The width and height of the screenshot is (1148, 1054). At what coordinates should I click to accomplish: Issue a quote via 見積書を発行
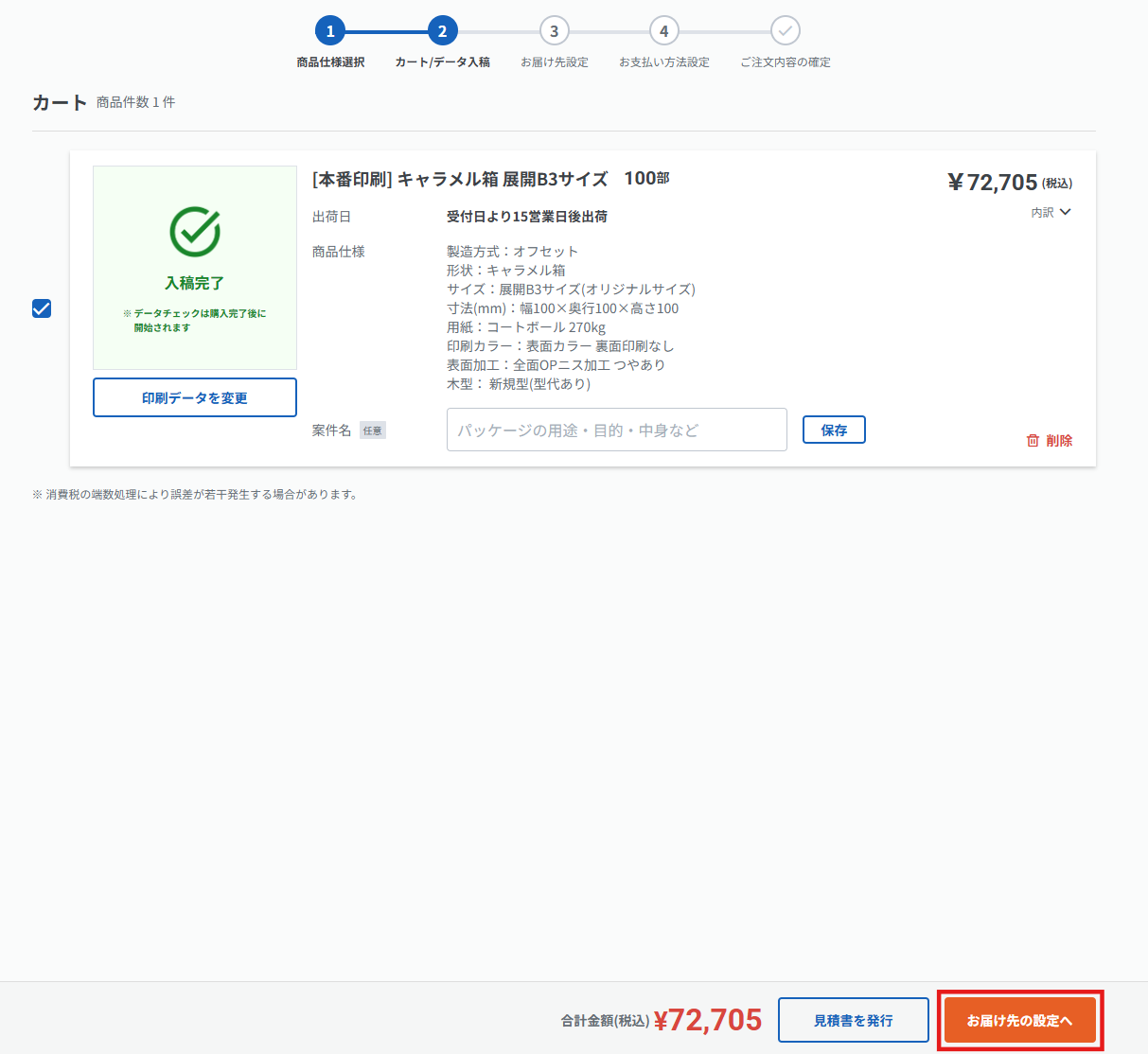pyautogui.click(x=853, y=1020)
